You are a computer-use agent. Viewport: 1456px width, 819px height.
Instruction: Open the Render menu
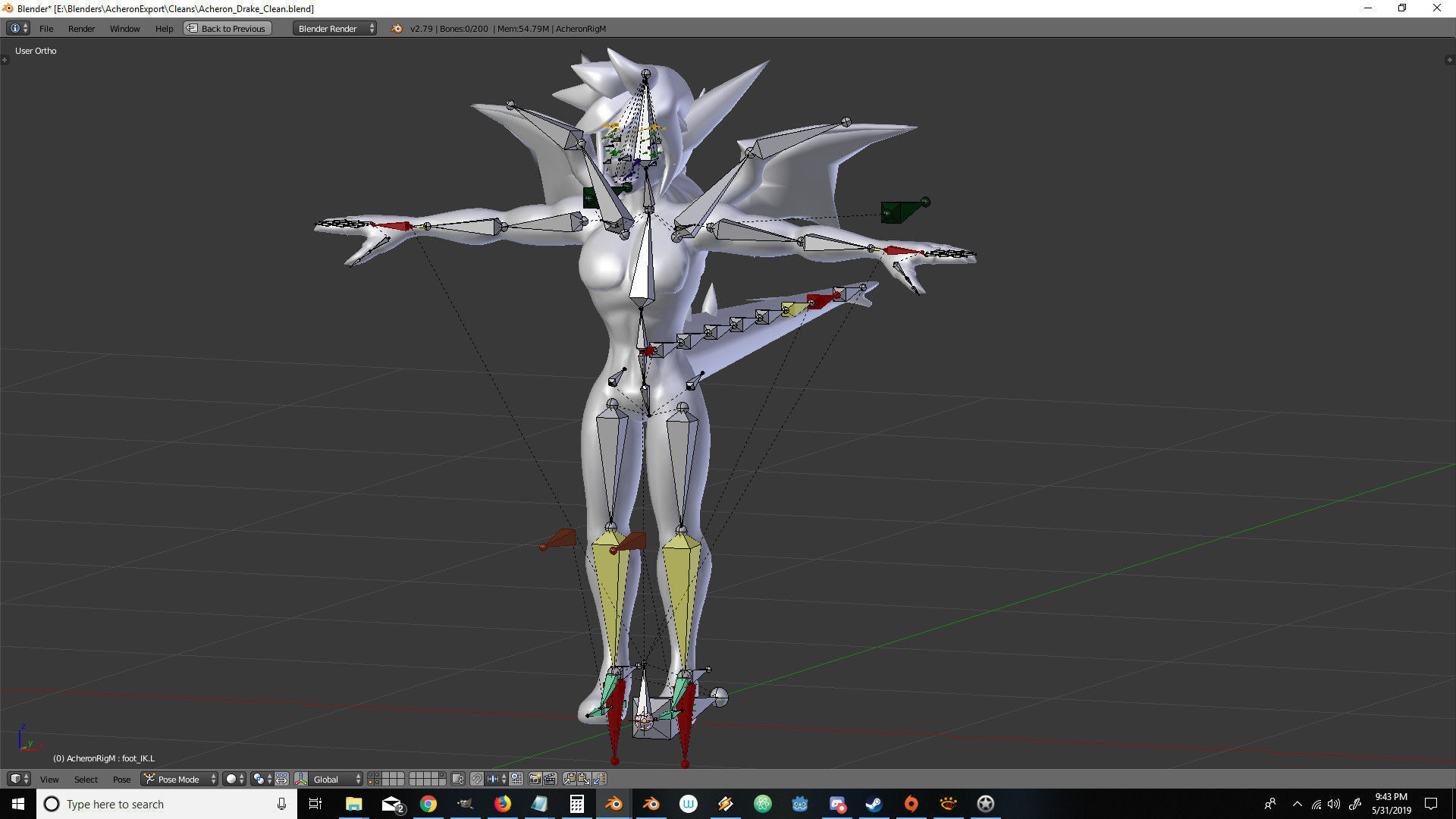coord(81,29)
